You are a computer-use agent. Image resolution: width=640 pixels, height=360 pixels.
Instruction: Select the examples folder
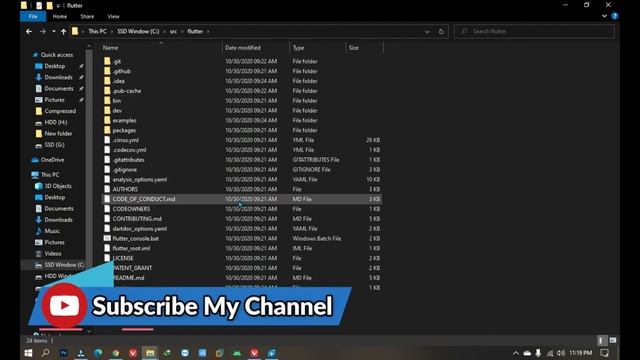coord(124,120)
